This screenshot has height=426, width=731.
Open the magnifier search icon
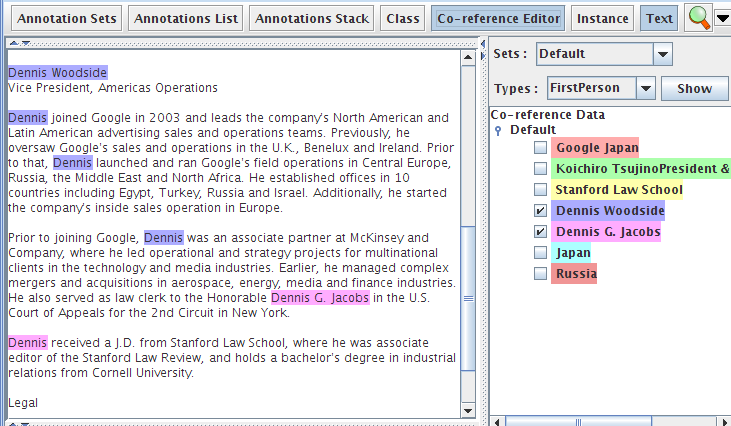(699, 18)
